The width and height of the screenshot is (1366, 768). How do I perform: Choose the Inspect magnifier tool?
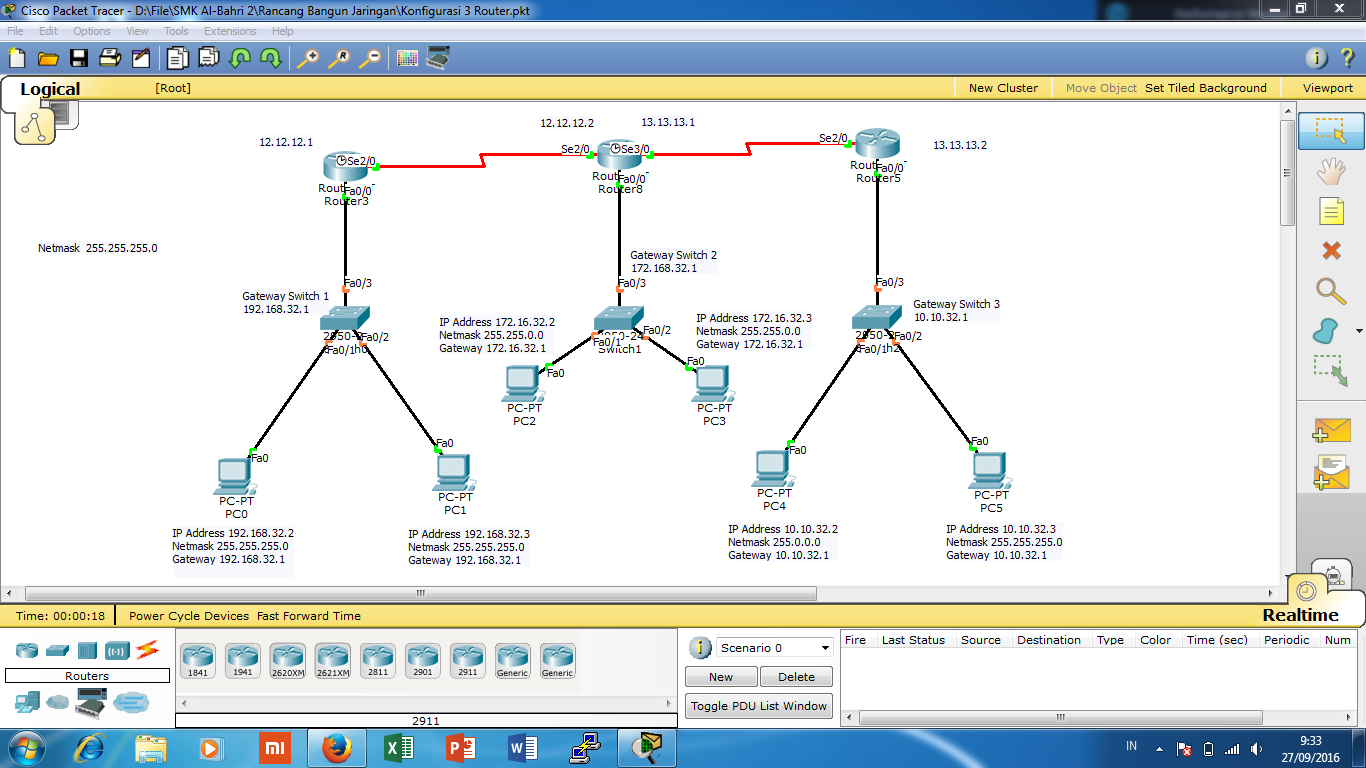(1331, 291)
